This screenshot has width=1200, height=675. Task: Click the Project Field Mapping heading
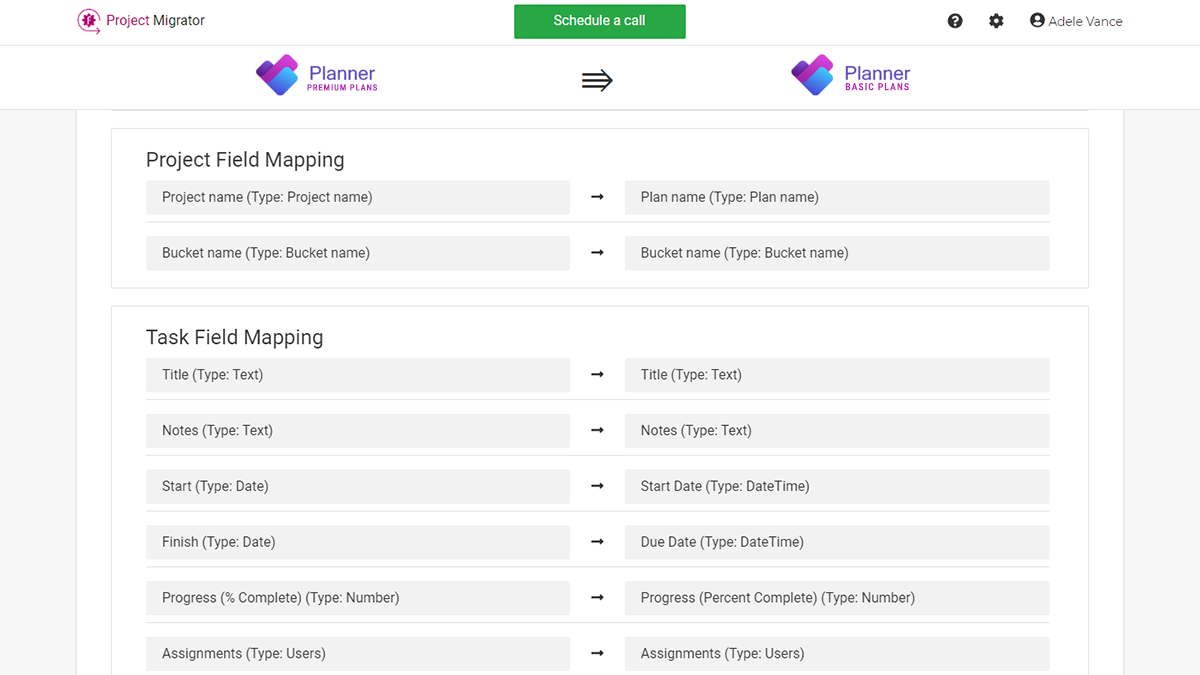245,160
